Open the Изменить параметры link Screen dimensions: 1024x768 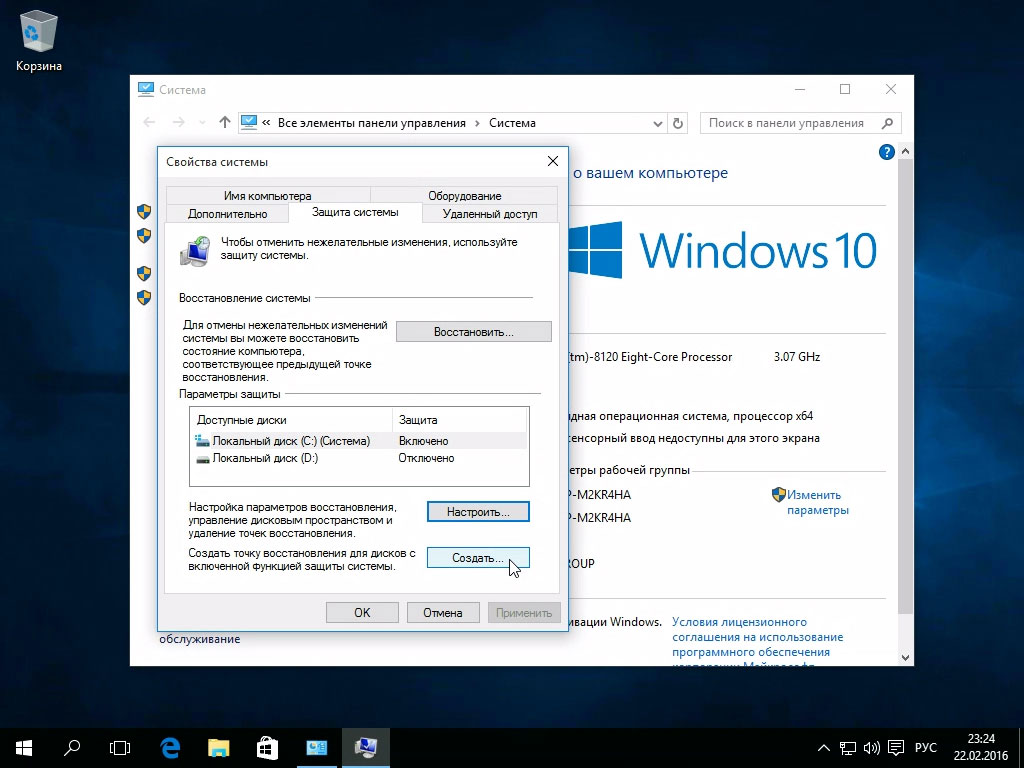click(x=817, y=502)
